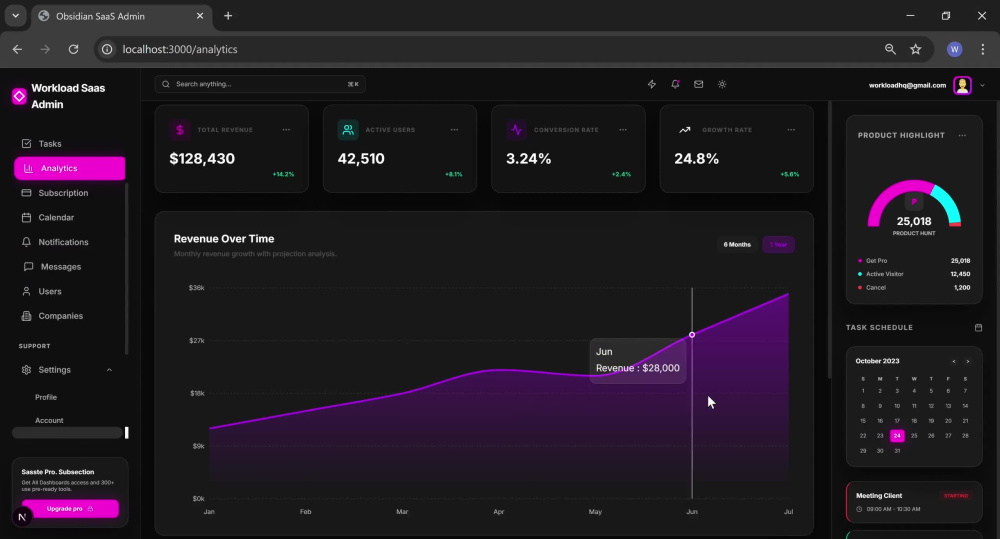Open Active Users card options menu
Image resolution: width=1000 pixels, height=539 pixels.
[x=455, y=129]
